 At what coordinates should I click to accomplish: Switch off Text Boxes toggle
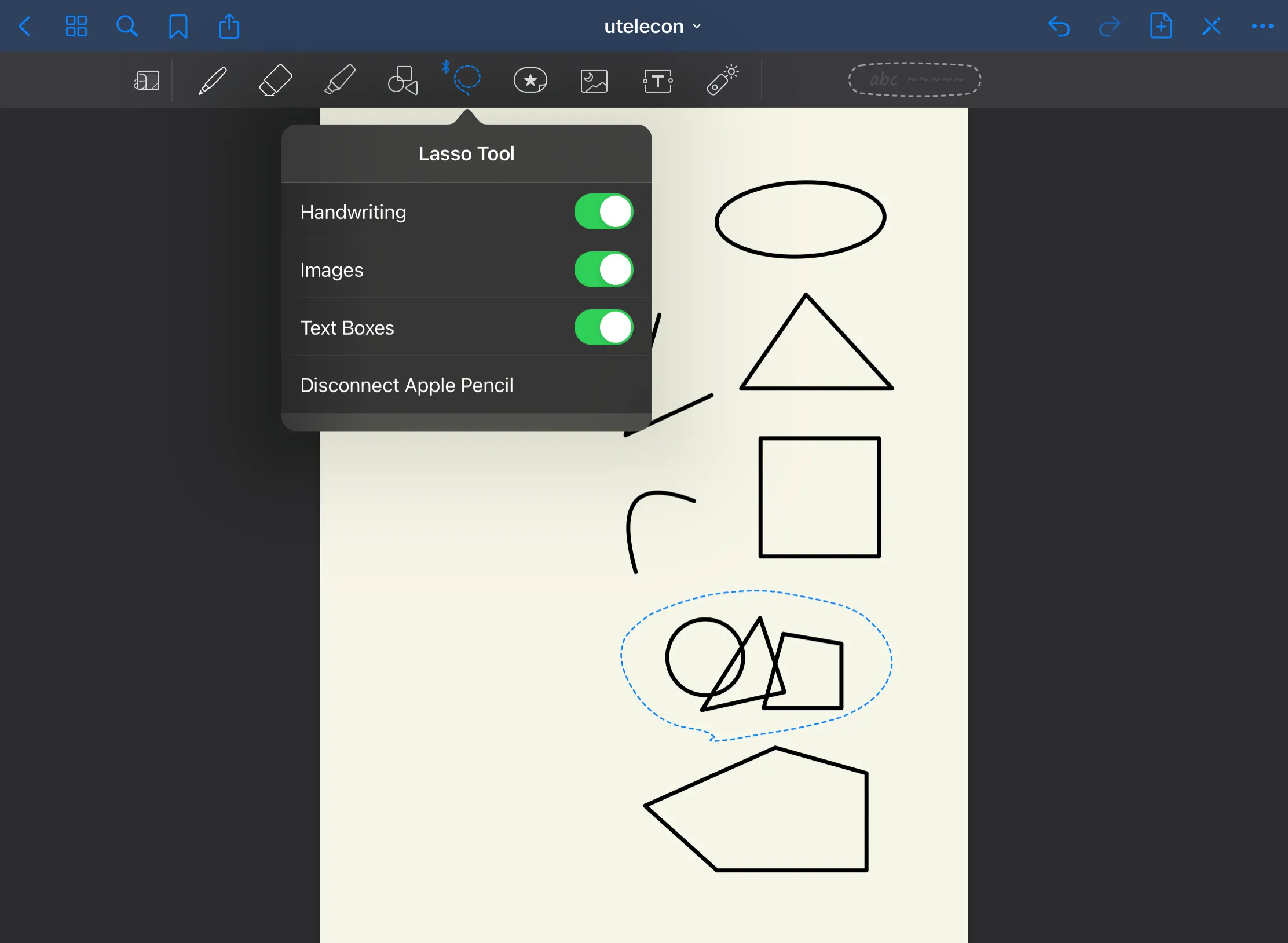[x=603, y=327]
